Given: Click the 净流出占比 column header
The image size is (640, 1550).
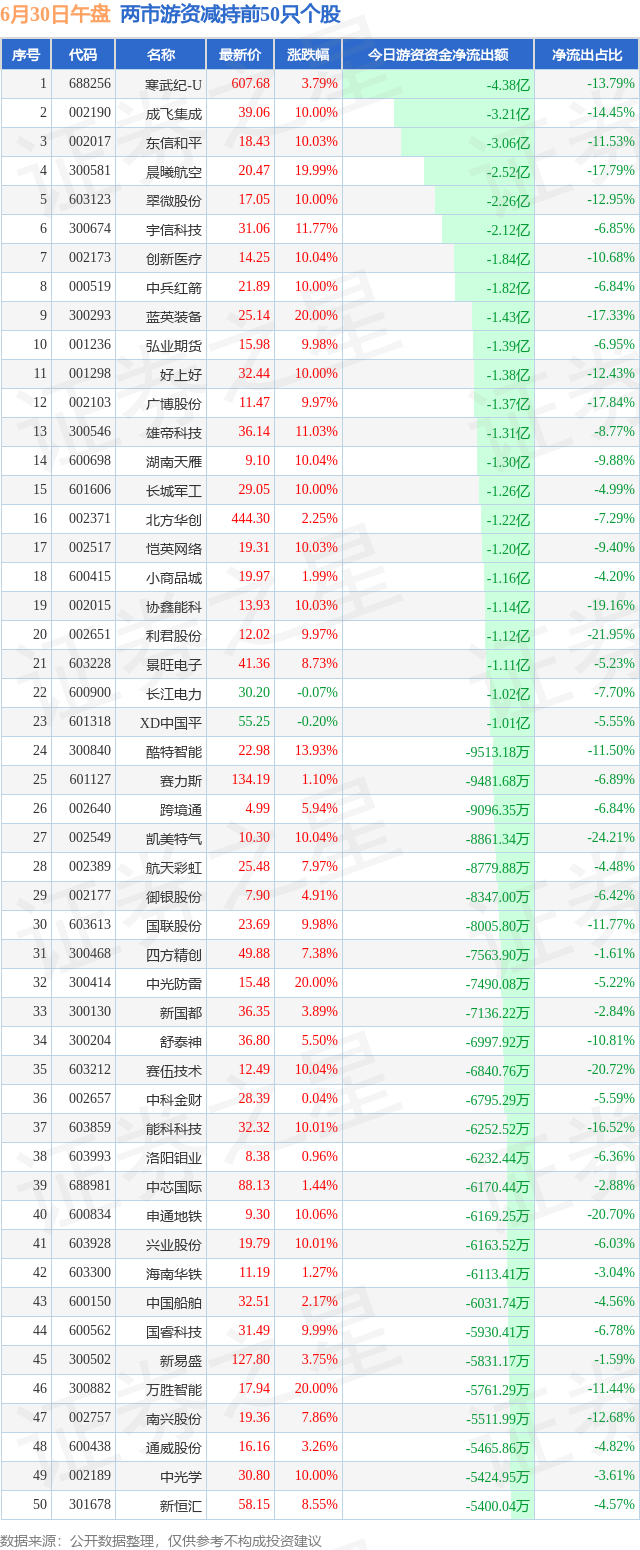Looking at the screenshot, I should pos(587,55).
